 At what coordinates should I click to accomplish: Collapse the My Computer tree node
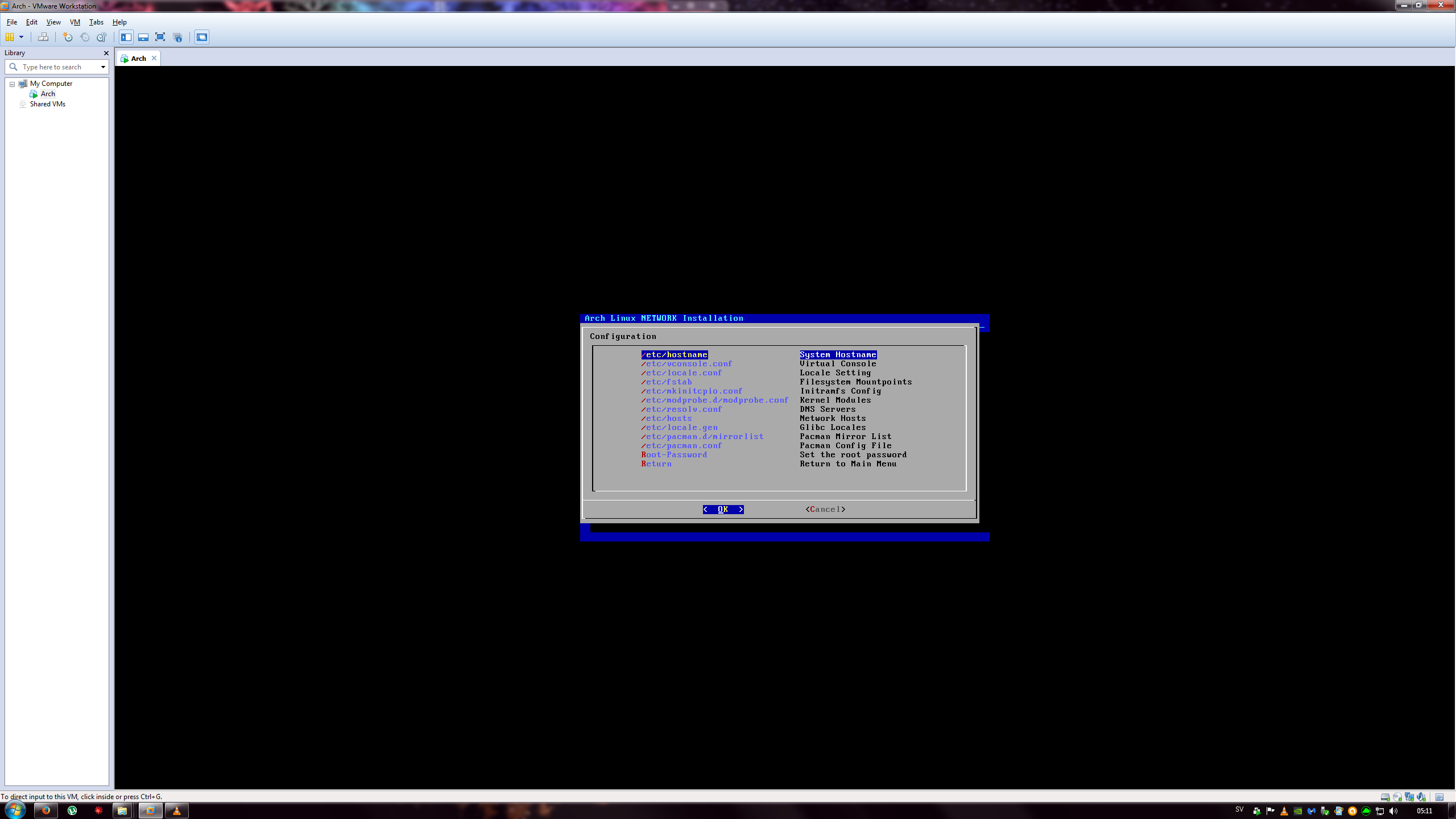[12, 84]
